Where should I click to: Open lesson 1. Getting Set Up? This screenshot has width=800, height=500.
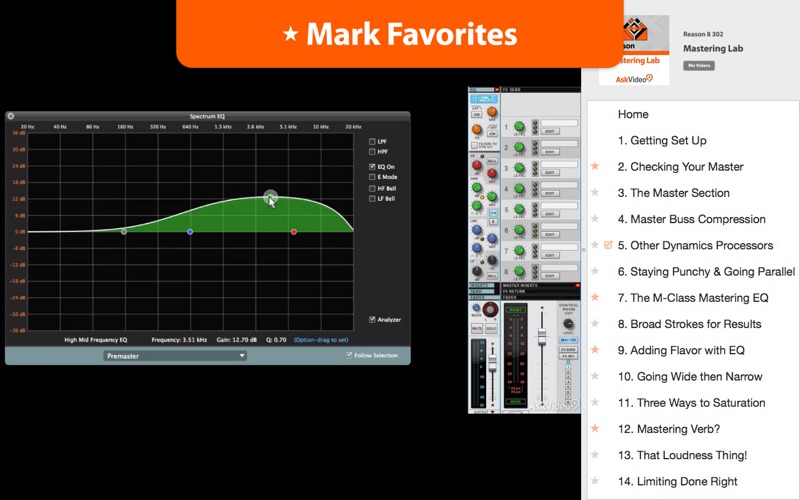pos(662,140)
